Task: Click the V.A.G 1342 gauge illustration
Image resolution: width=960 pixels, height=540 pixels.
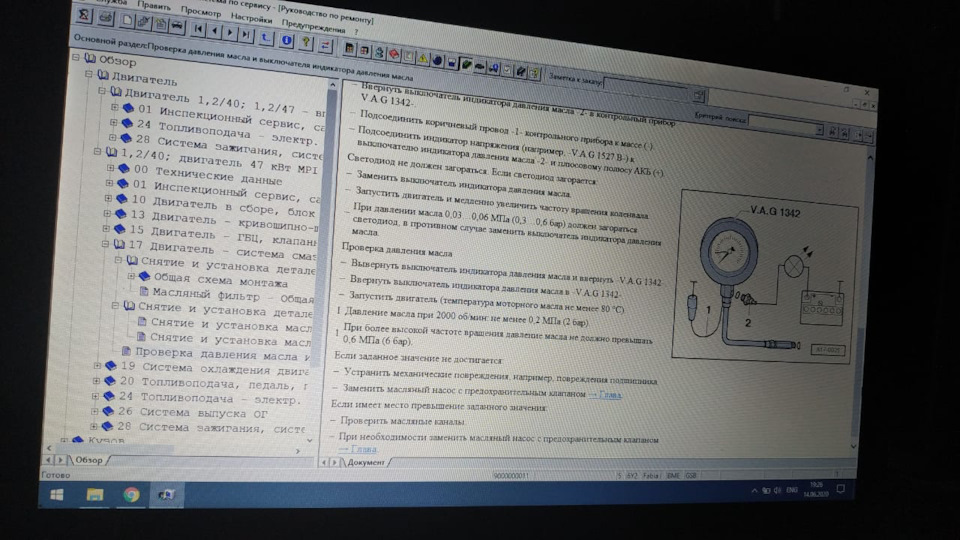Action: pos(764,277)
